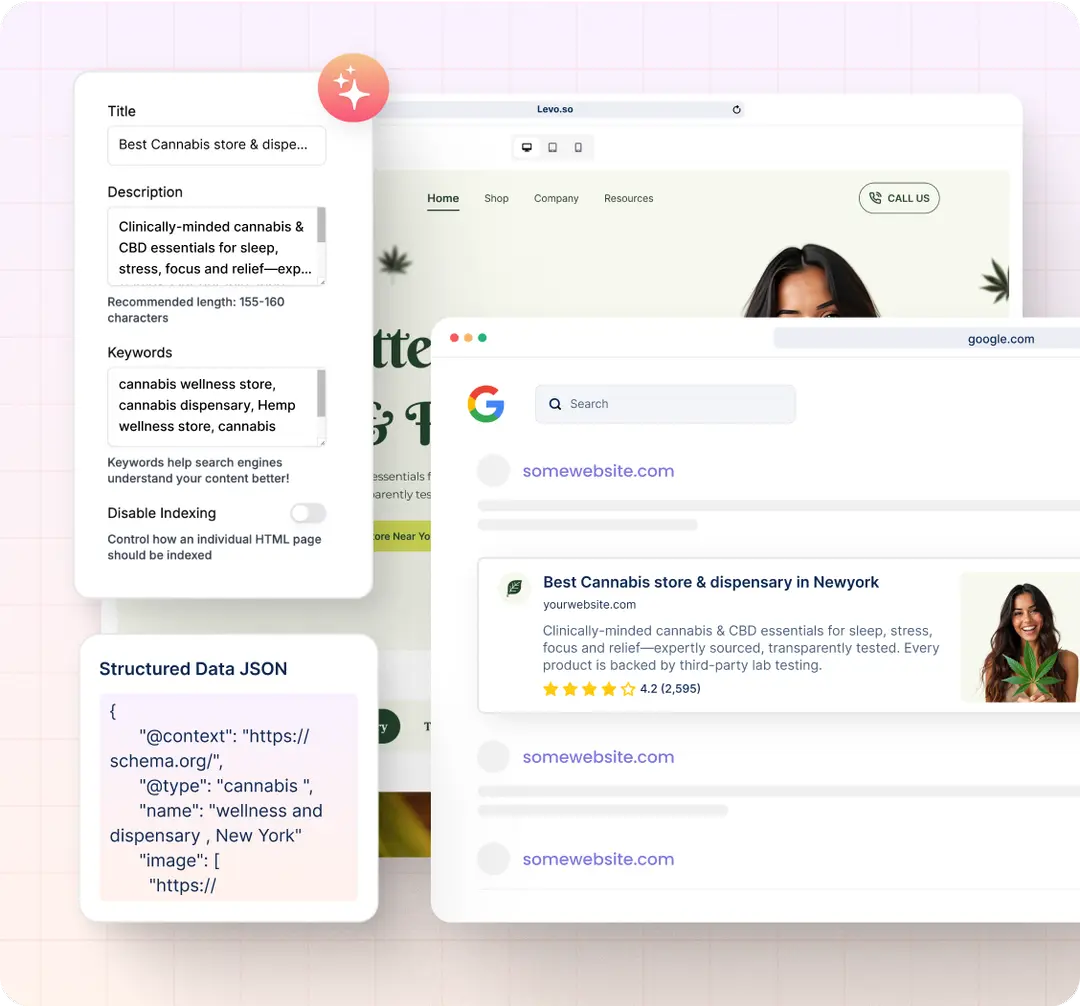Focus the Keywords text area
Image resolution: width=1080 pixels, height=1006 pixels.
click(x=216, y=406)
